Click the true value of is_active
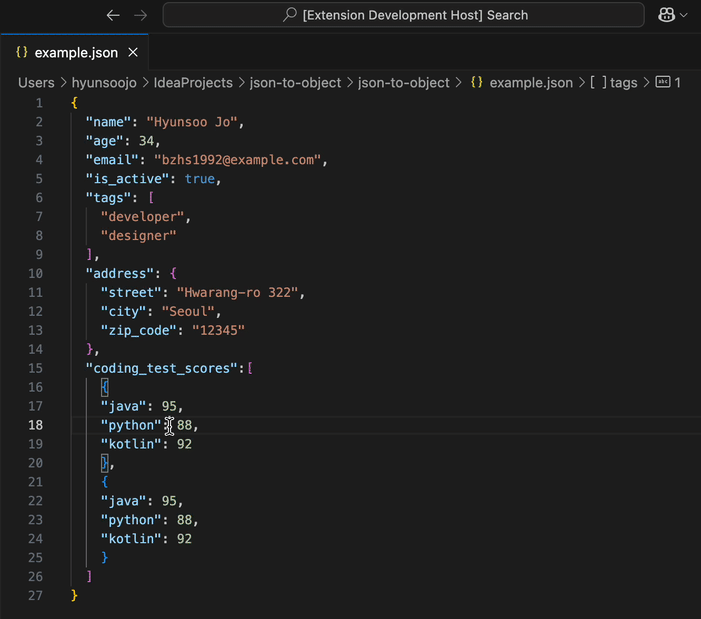701x619 pixels. pos(200,179)
